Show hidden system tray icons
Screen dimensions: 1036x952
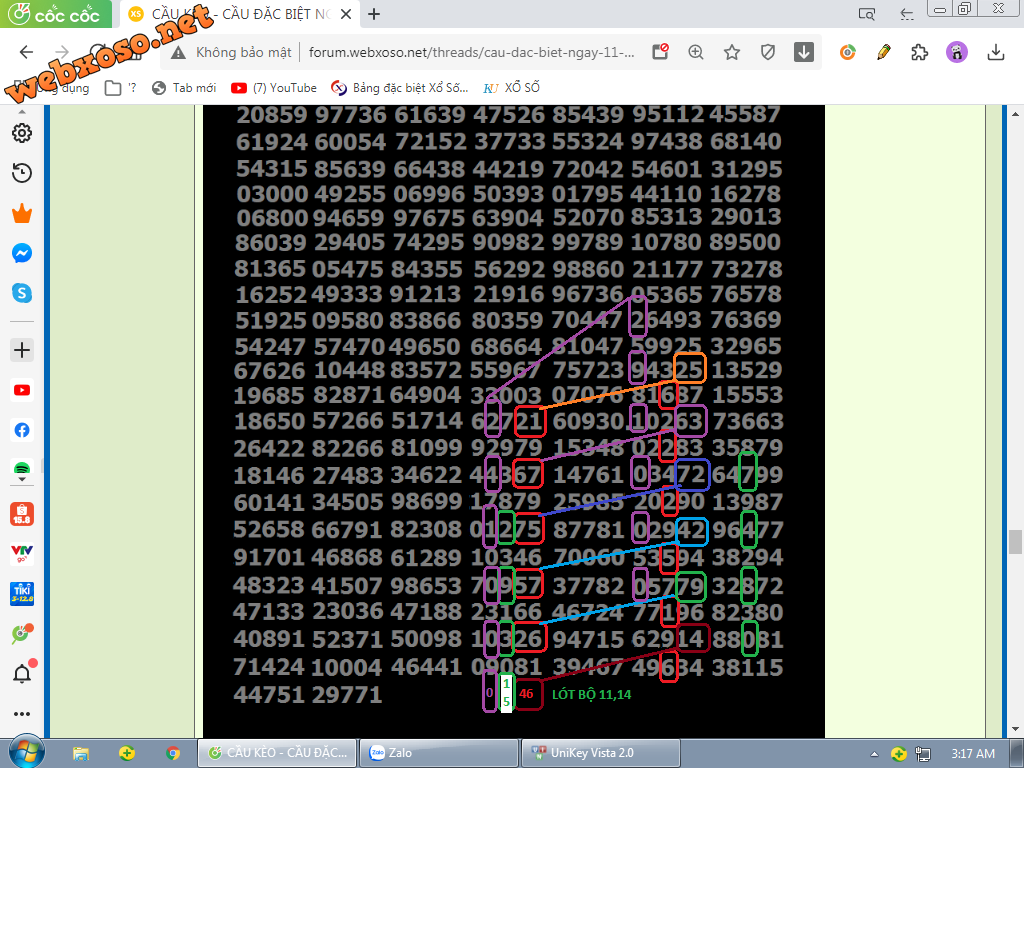click(x=874, y=754)
